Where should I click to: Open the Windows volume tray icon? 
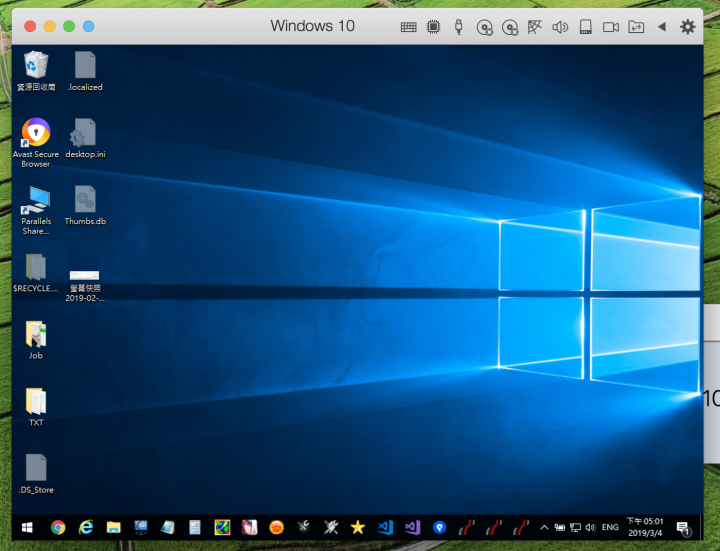(x=591, y=528)
